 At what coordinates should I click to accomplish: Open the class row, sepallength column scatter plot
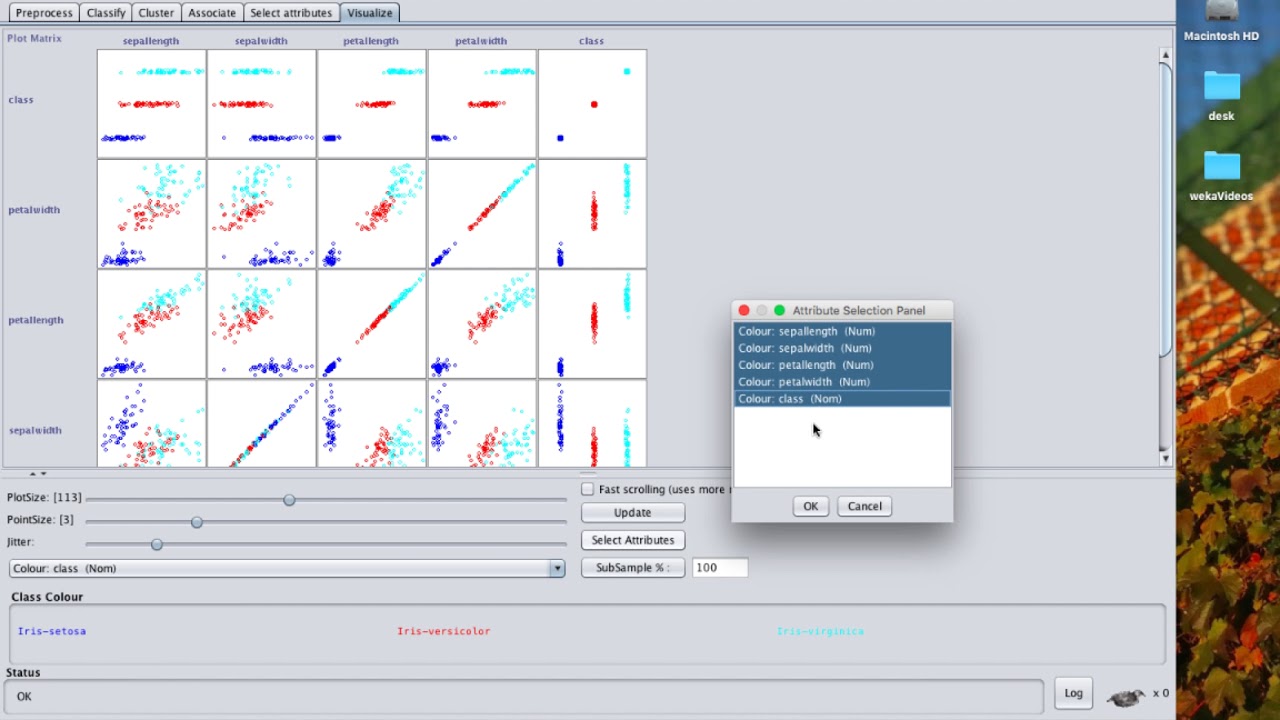click(x=151, y=104)
